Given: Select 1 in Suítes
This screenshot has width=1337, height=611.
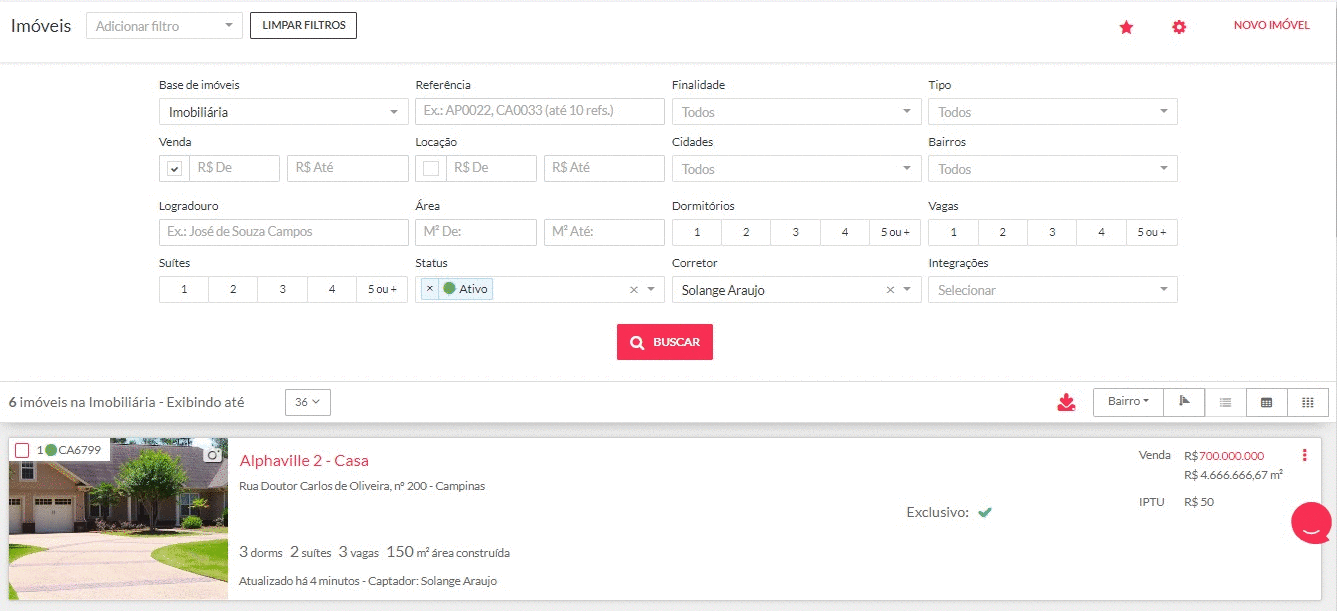Looking at the screenshot, I should pyautogui.click(x=184, y=289).
